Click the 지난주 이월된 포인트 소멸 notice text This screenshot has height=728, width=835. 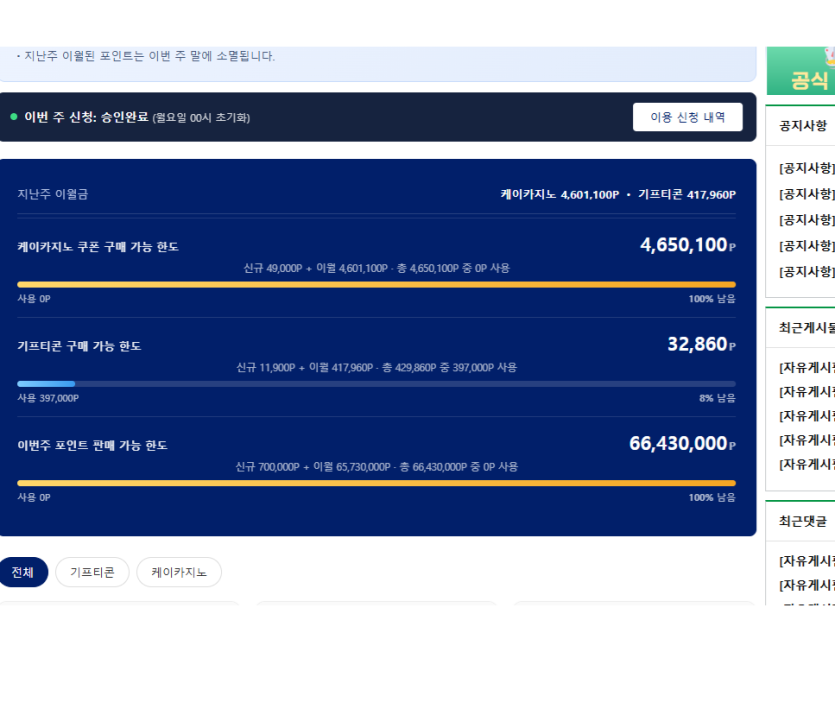[x=150, y=56]
